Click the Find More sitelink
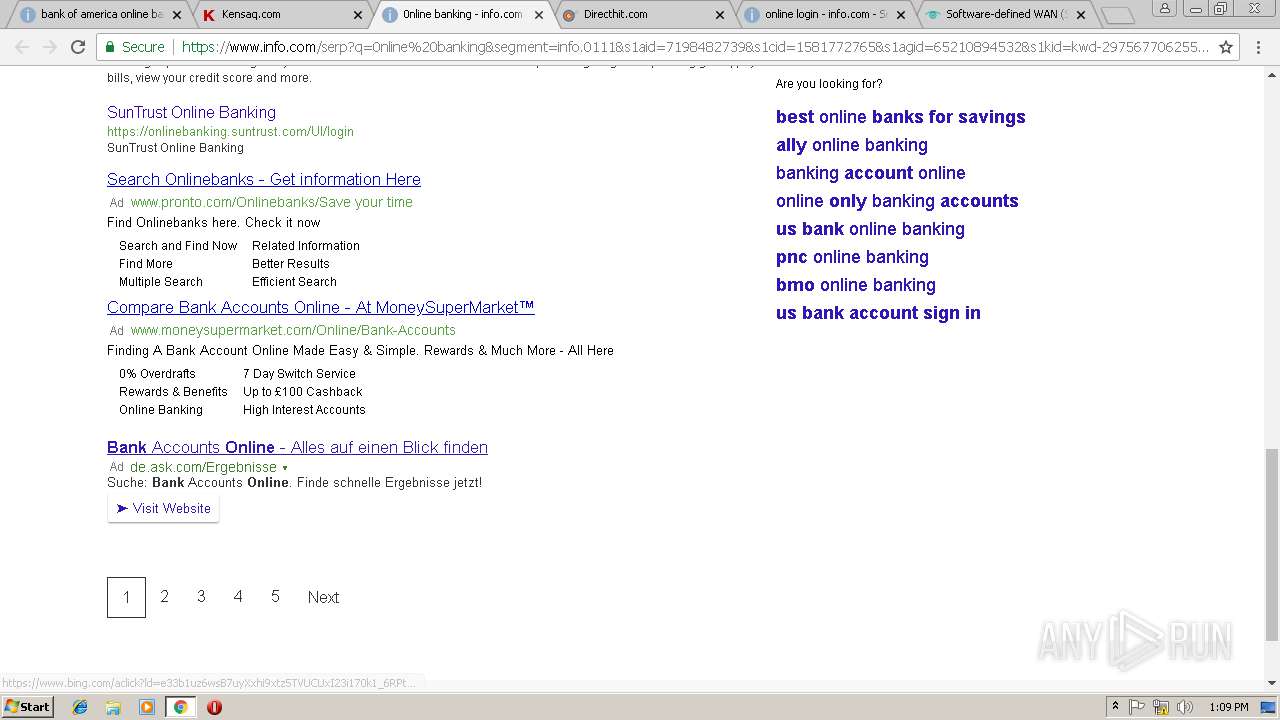 pos(146,263)
